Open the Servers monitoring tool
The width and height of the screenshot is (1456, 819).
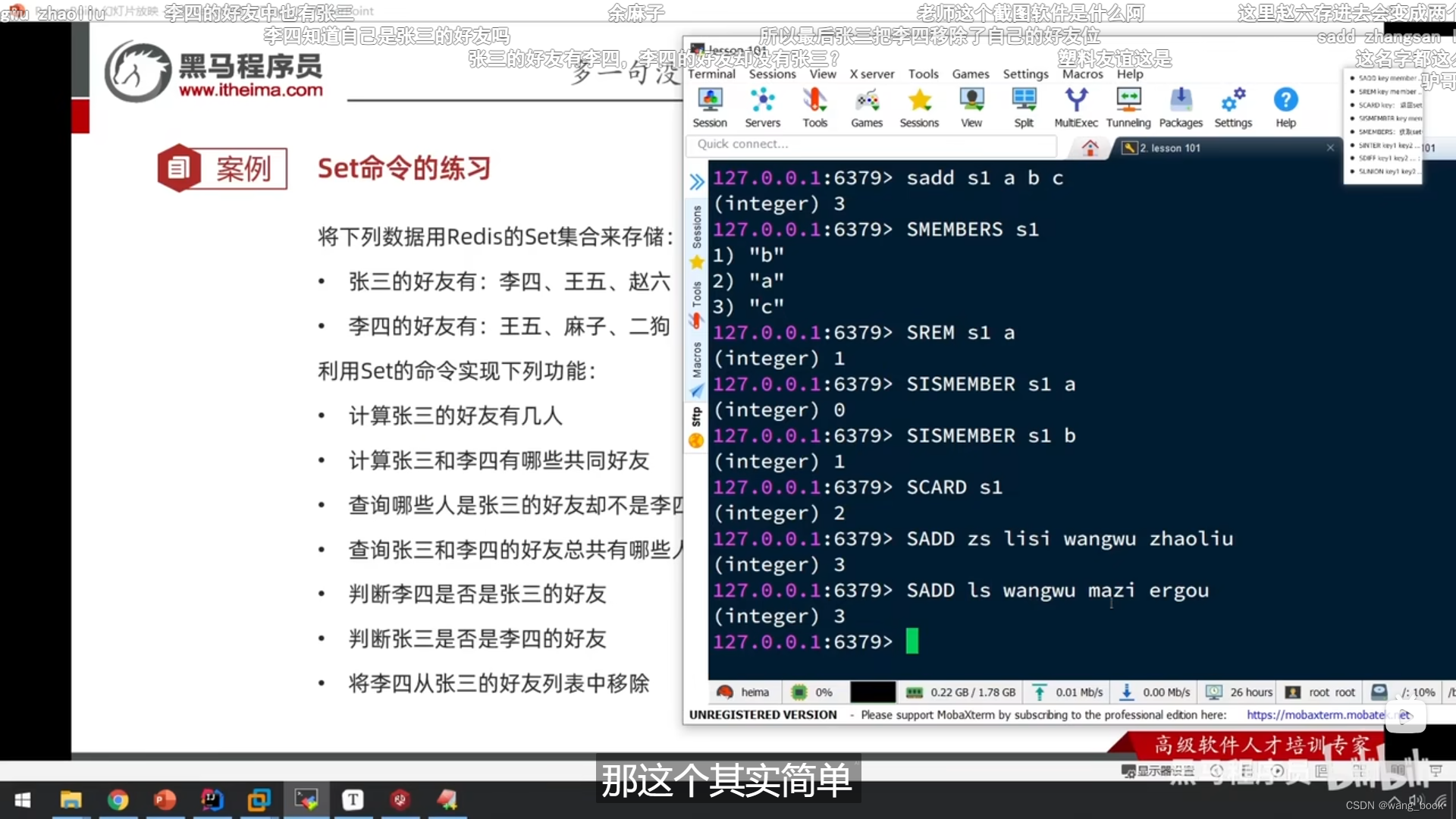762,106
